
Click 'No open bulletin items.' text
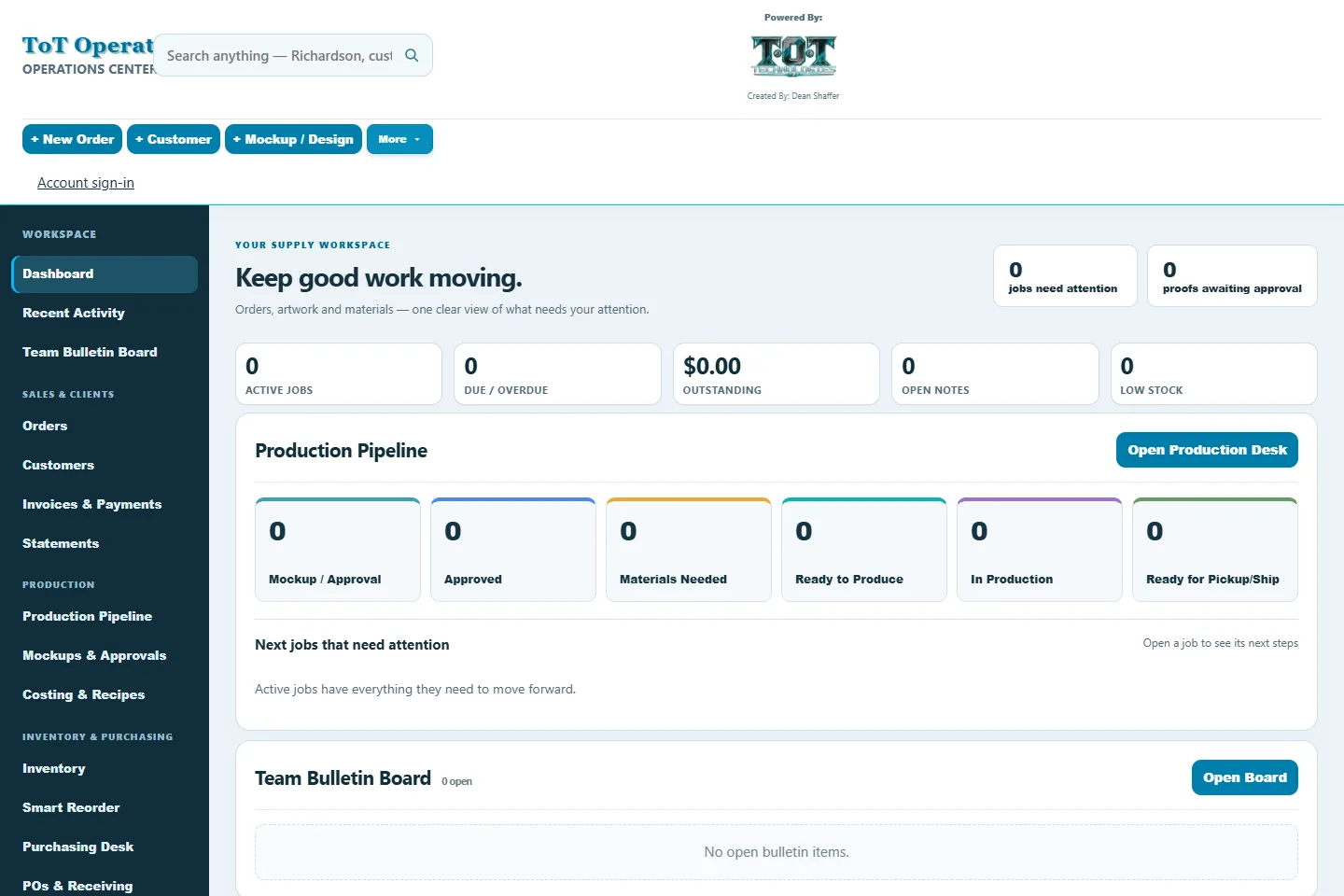(777, 852)
